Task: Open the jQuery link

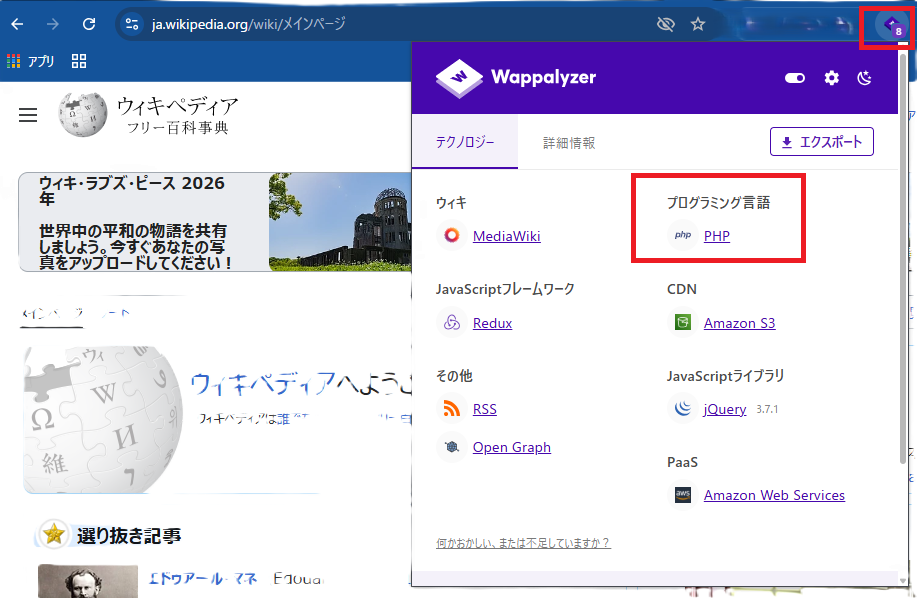Action: click(725, 409)
